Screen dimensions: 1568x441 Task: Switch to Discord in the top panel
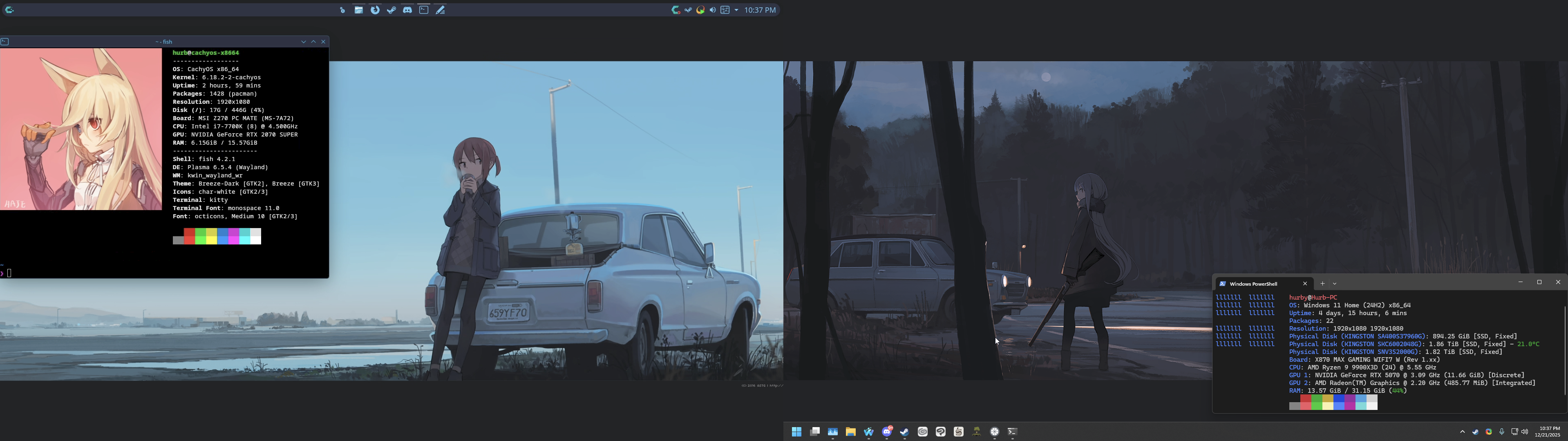pyautogui.click(x=407, y=10)
